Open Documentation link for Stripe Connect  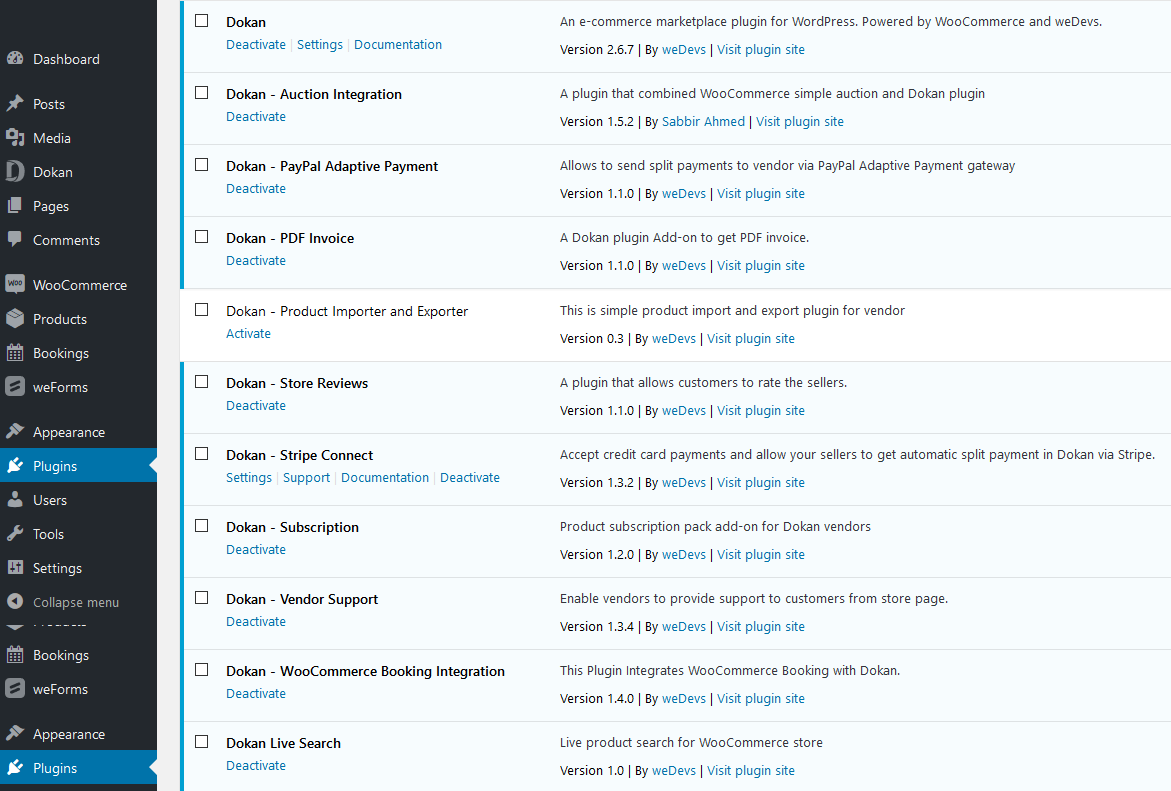coord(385,478)
